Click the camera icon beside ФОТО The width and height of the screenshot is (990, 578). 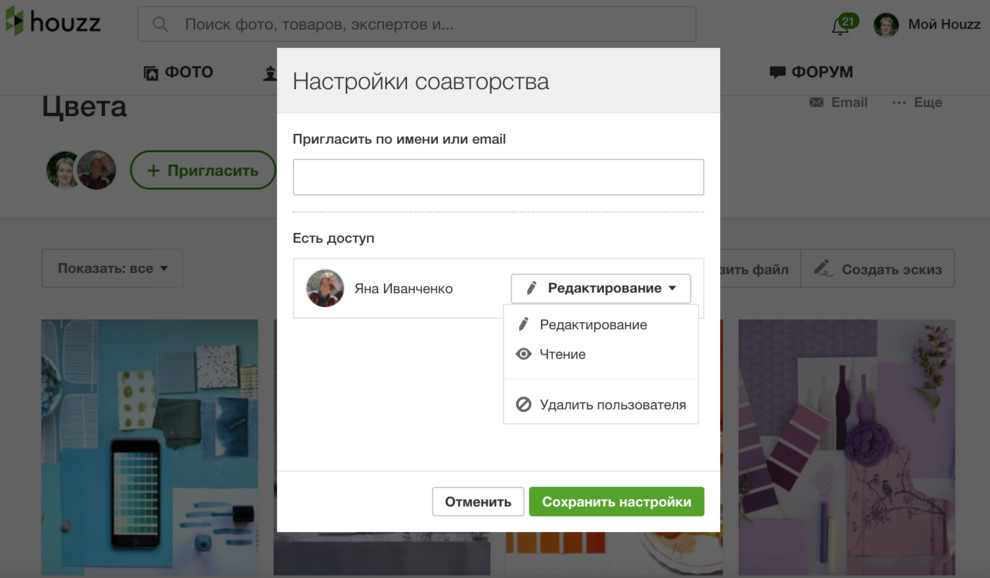click(x=152, y=71)
